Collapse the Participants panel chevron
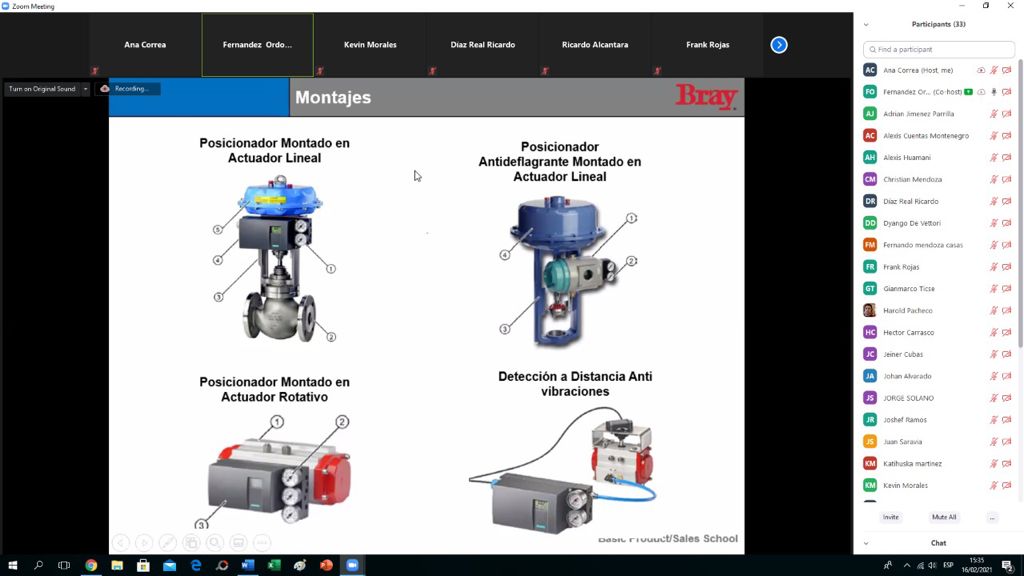 coord(866,24)
